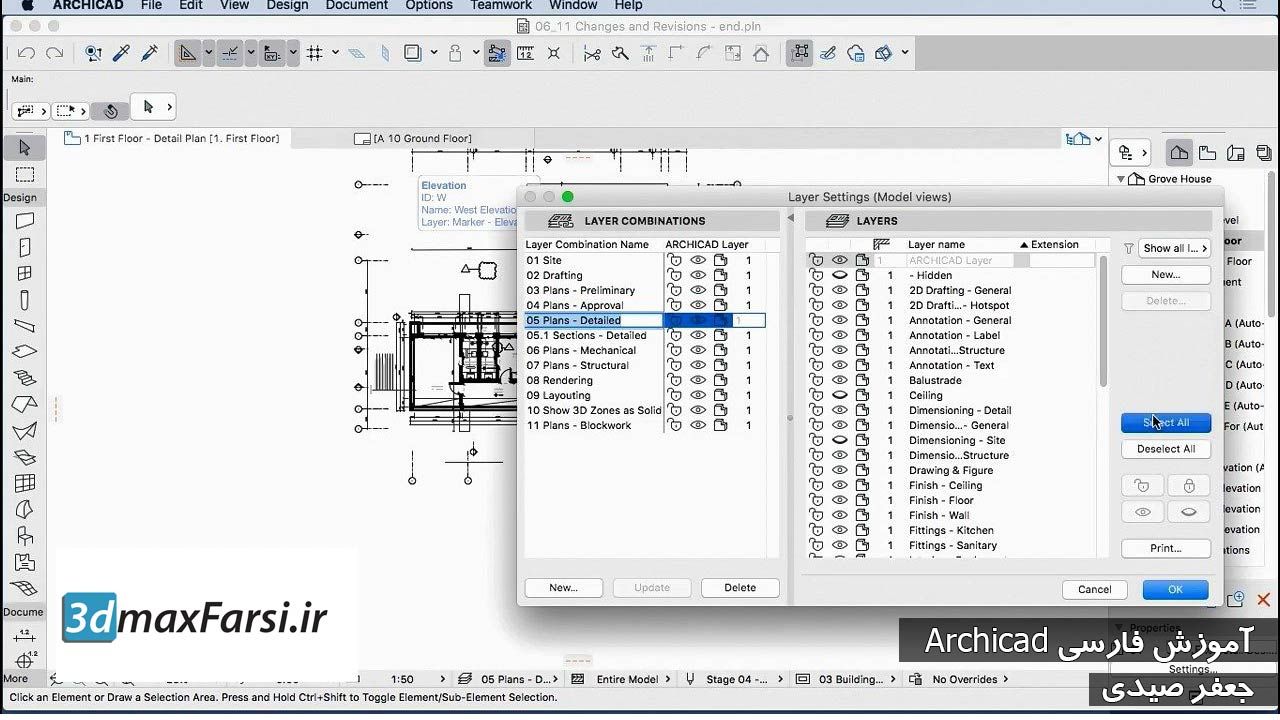Select the '07 Plans - Structural' layer combination
The height and width of the screenshot is (720, 1280).
pos(578,366)
